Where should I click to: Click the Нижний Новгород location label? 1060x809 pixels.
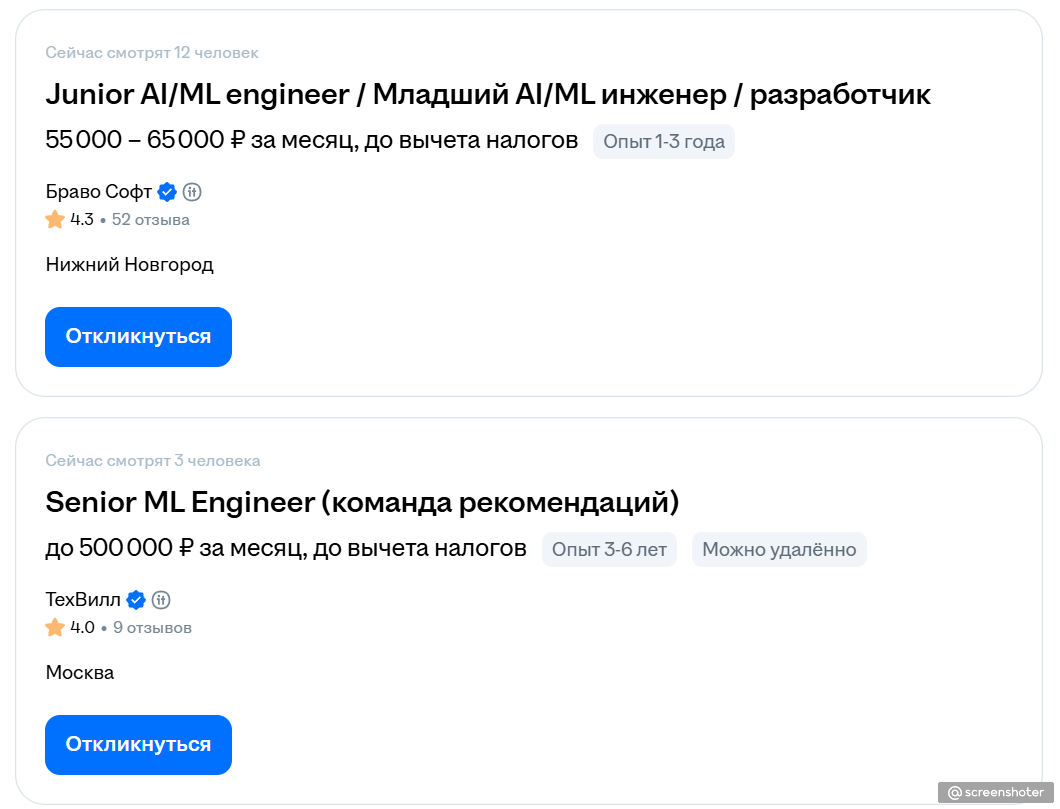pos(129,264)
